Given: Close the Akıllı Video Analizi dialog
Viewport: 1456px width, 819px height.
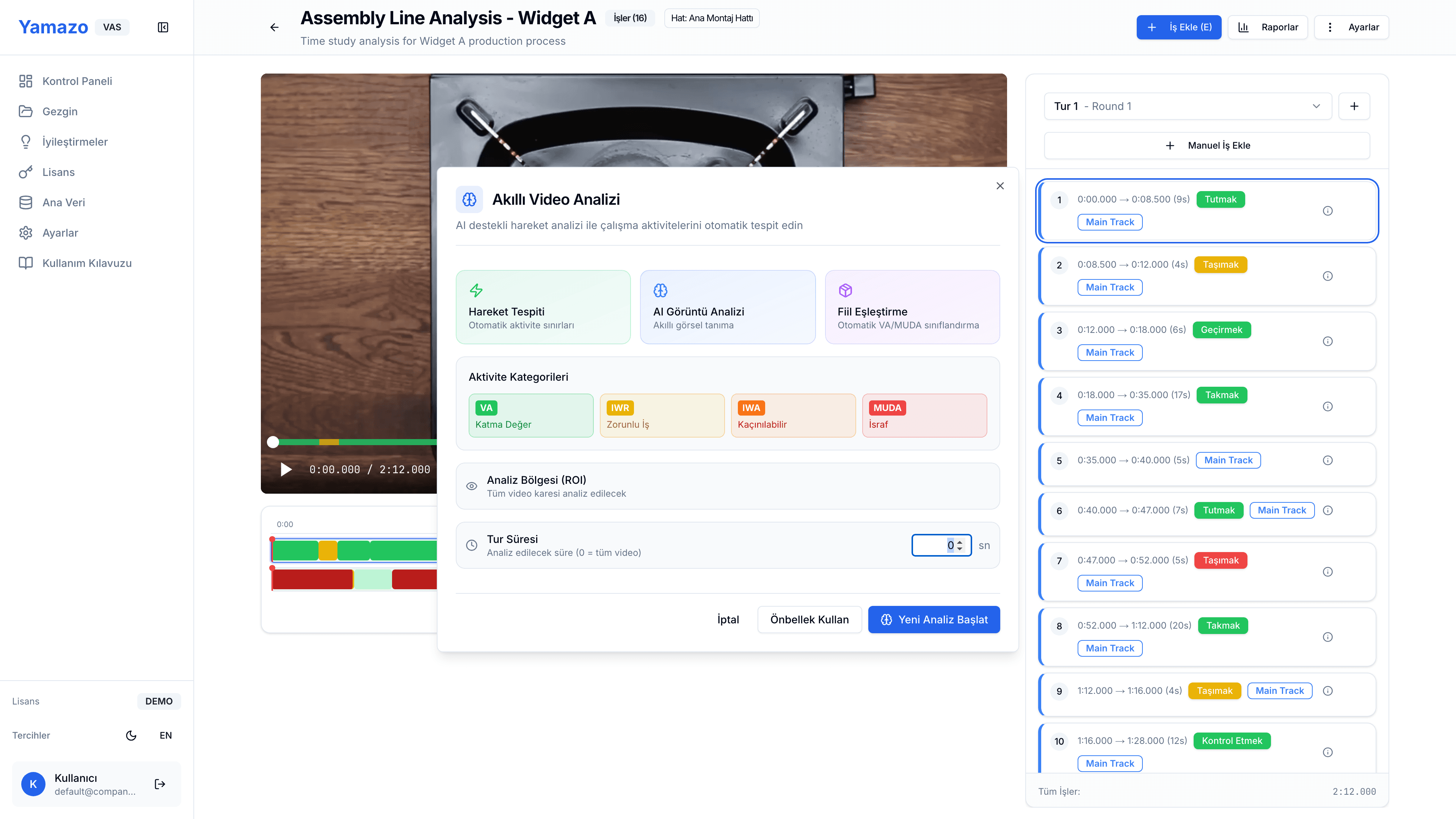Looking at the screenshot, I should point(1000,186).
